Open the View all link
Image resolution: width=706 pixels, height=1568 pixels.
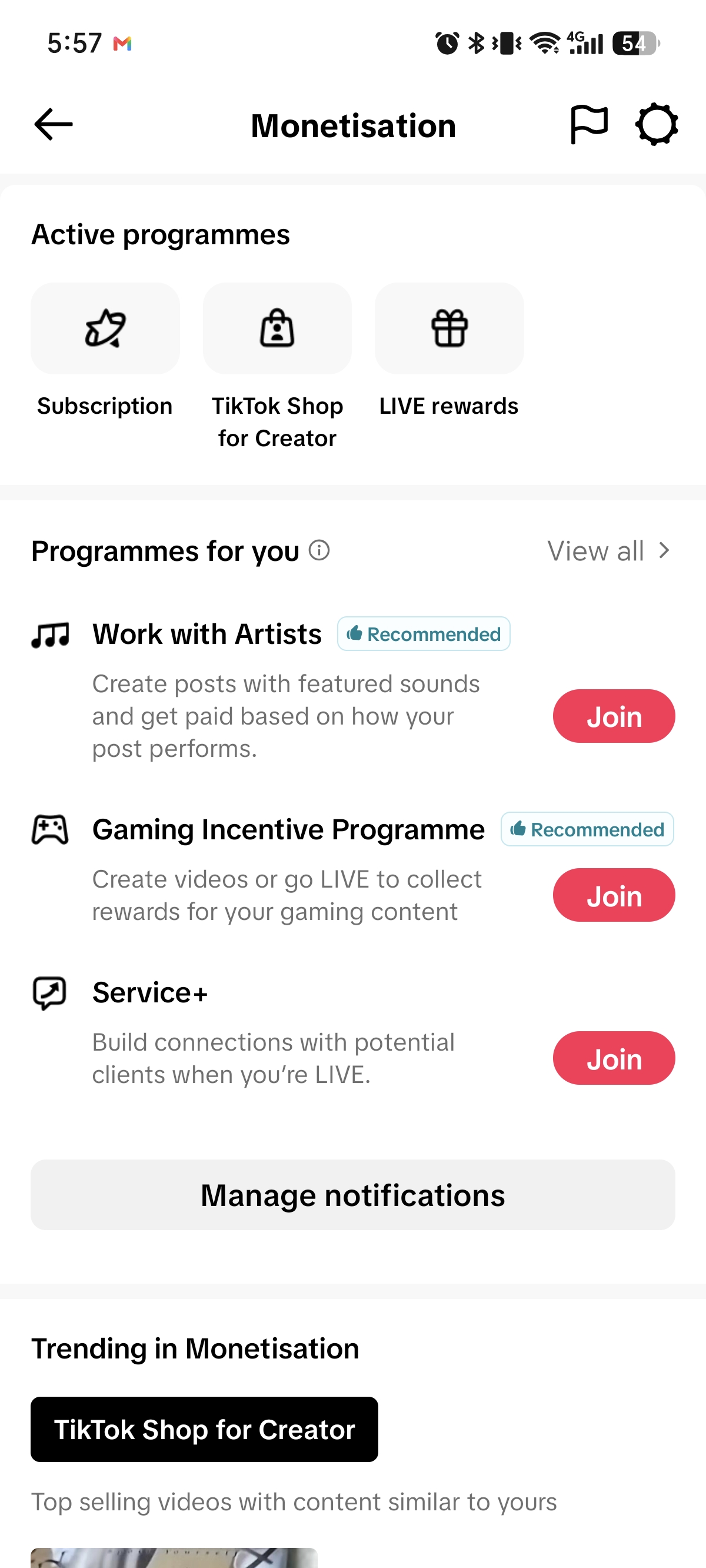pyautogui.click(x=595, y=551)
